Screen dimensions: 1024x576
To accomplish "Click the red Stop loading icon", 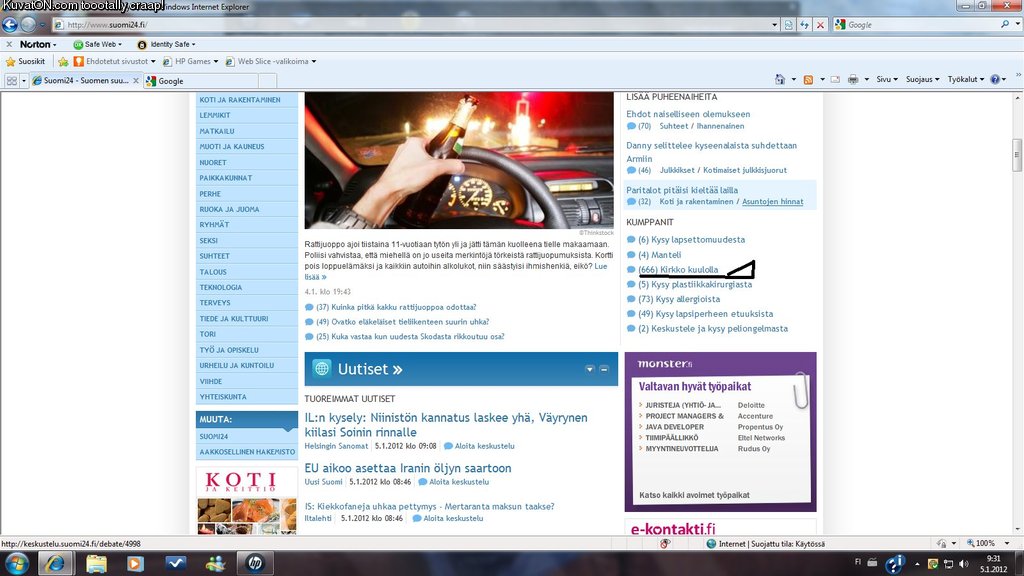I will (820, 25).
